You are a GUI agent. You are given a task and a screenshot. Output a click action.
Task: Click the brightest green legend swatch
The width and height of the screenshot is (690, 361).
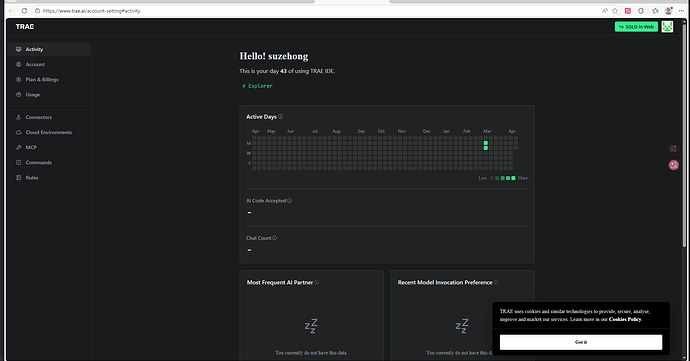click(513, 178)
